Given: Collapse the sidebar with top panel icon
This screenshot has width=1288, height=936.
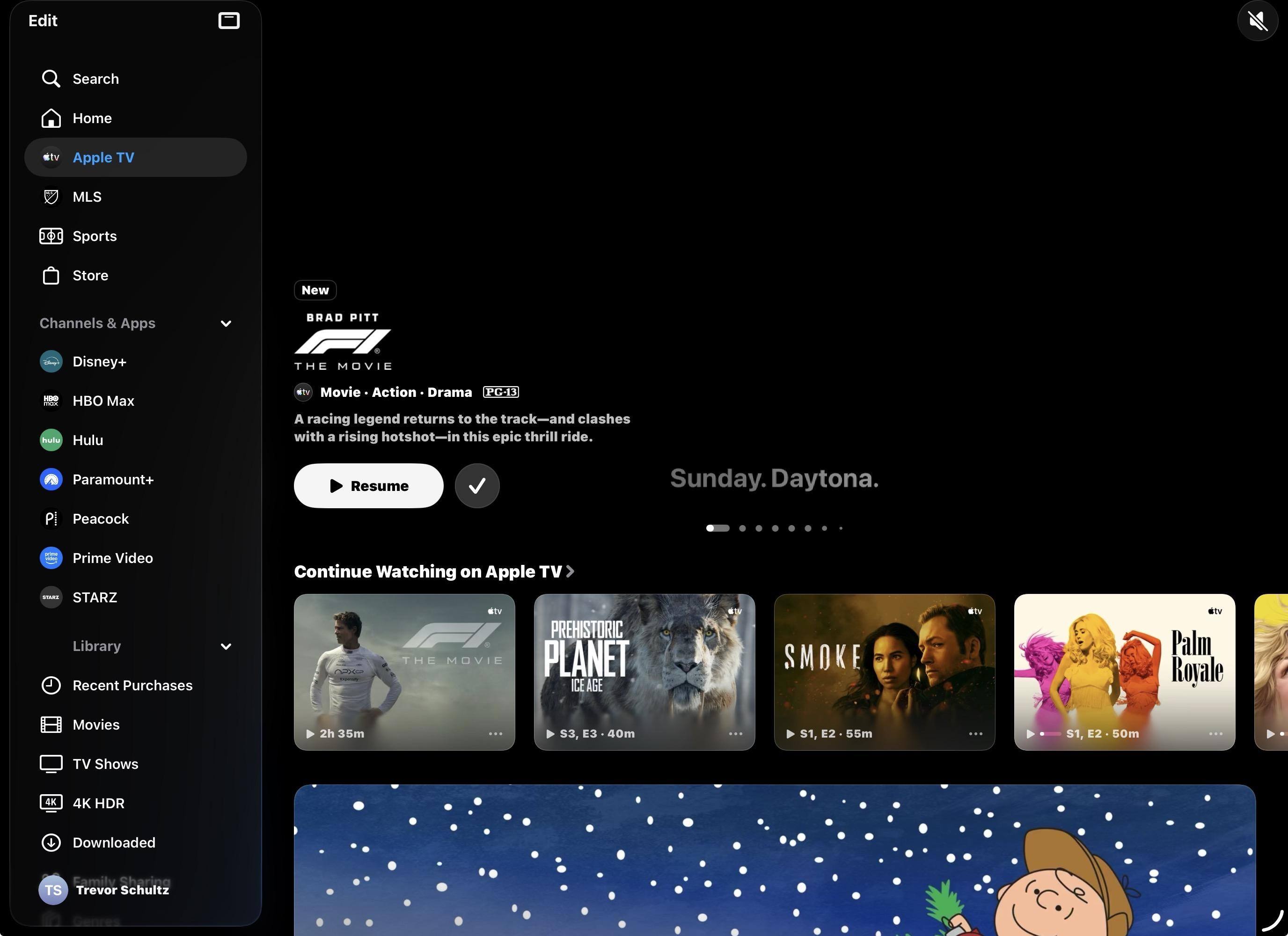Looking at the screenshot, I should (229, 21).
